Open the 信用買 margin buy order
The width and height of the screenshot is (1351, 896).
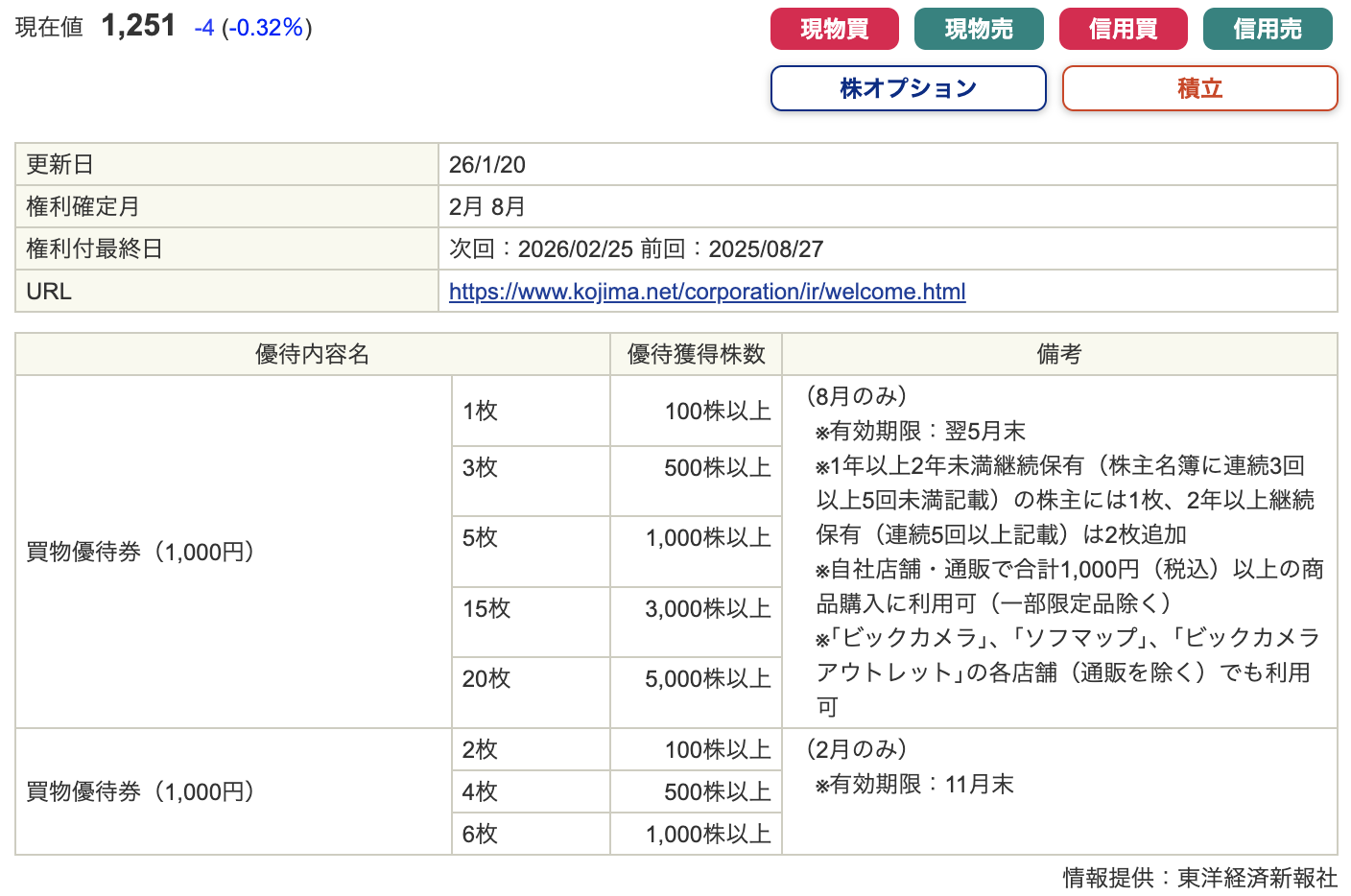1123,29
